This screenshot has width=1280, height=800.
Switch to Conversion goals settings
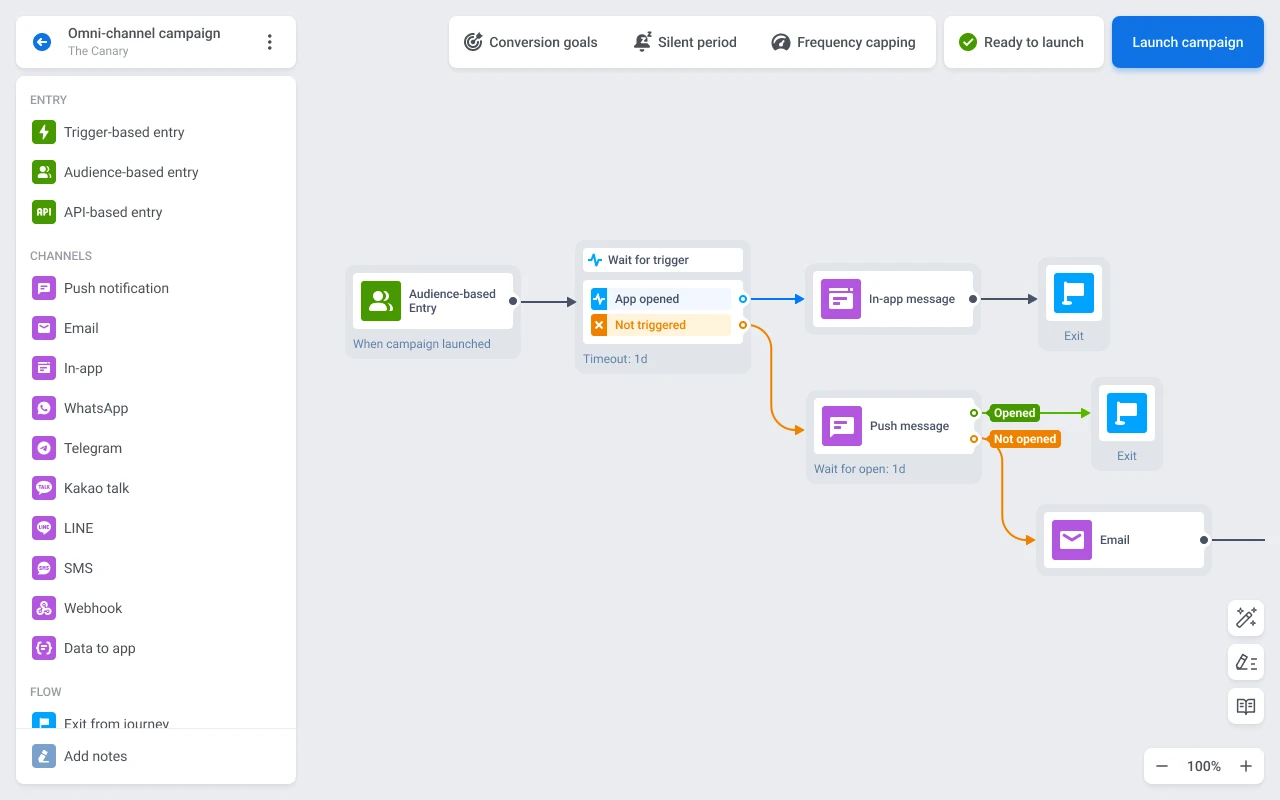pyautogui.click(x=531, y=42)
